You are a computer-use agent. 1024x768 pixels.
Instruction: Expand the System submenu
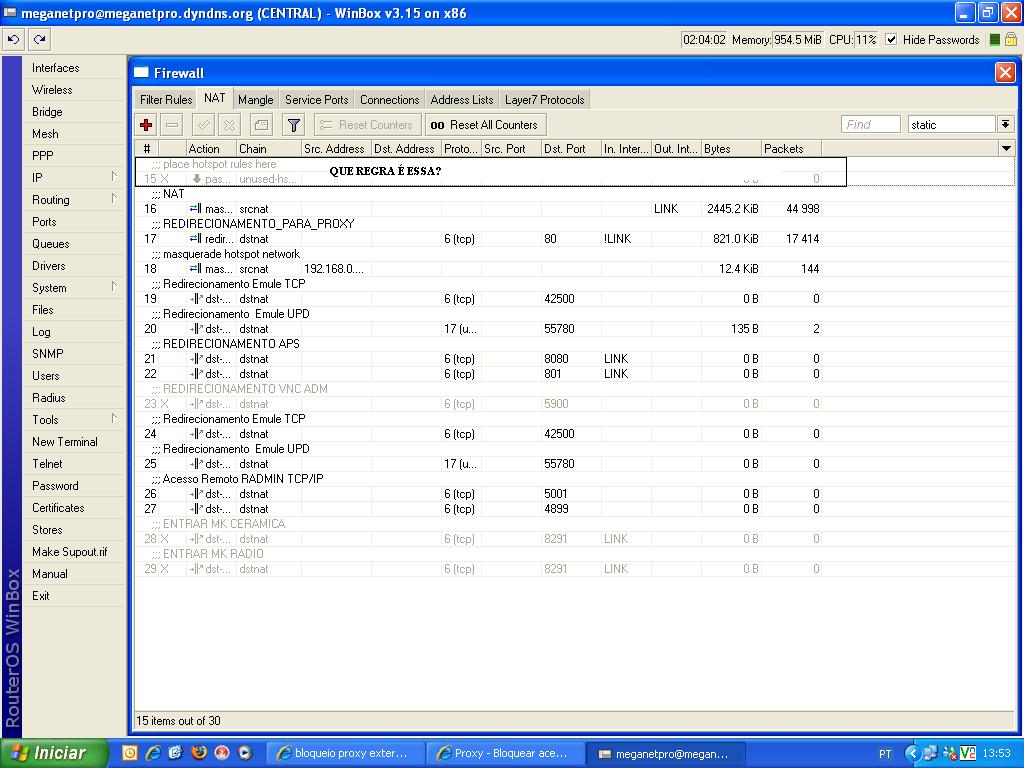[73, 288]
